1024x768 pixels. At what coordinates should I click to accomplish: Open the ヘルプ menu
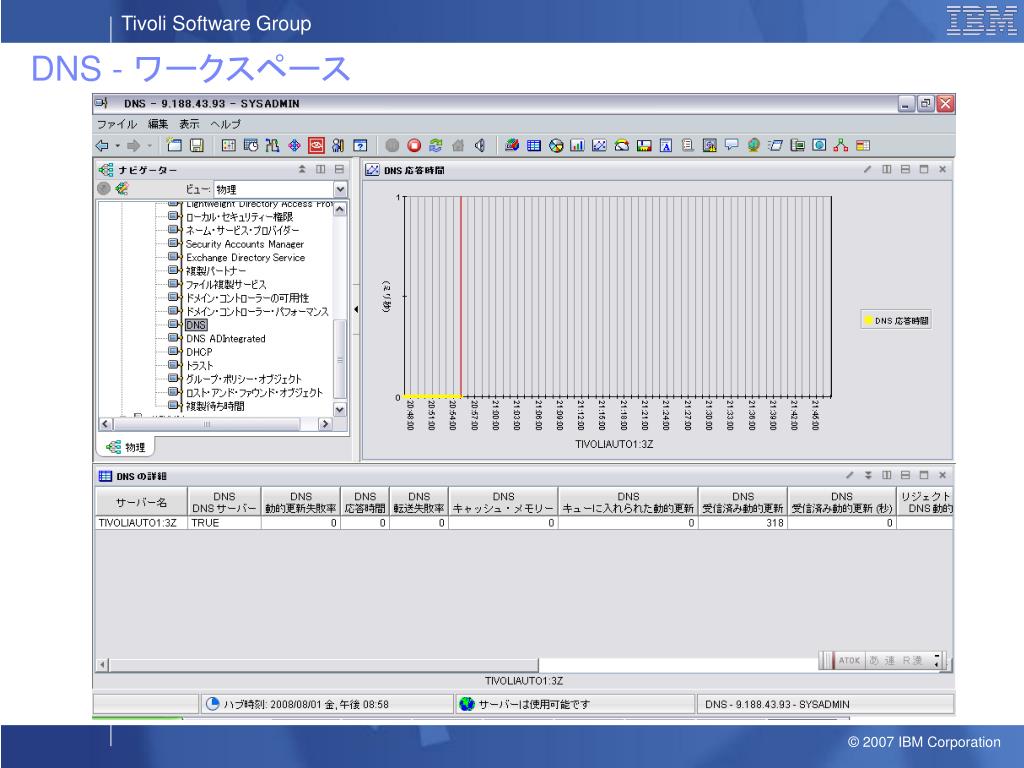(225, 124)
